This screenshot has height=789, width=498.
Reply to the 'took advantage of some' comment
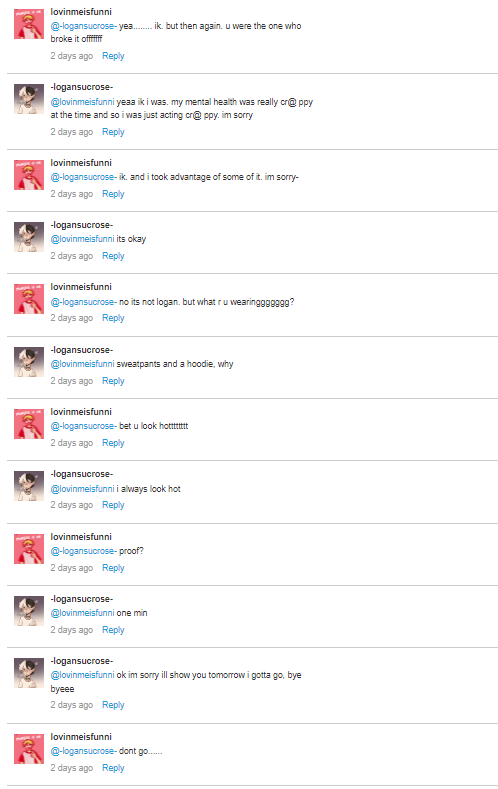pos(113,194)
